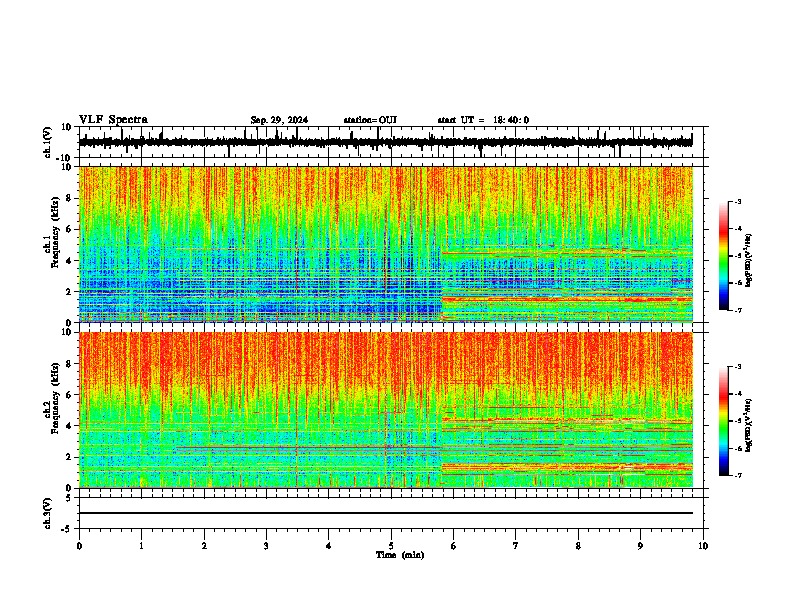792x612 pixels.
Task: Click the "Time (min)" axis label
Action: [400, 555]
